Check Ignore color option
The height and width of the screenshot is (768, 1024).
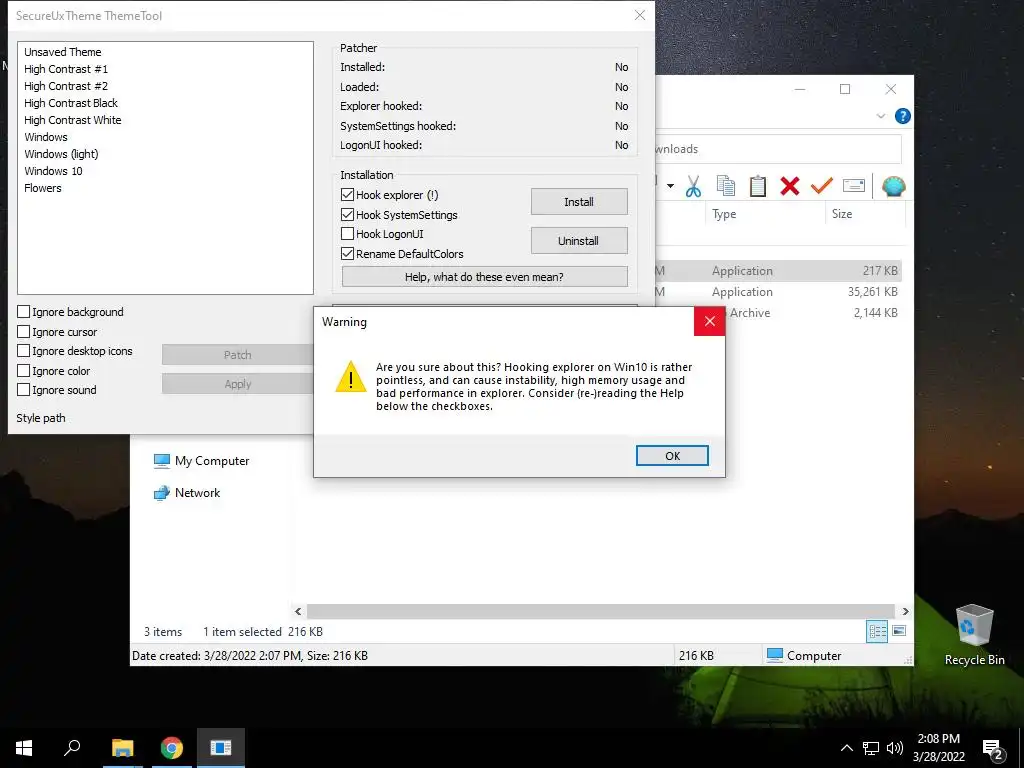pos(24,370)
